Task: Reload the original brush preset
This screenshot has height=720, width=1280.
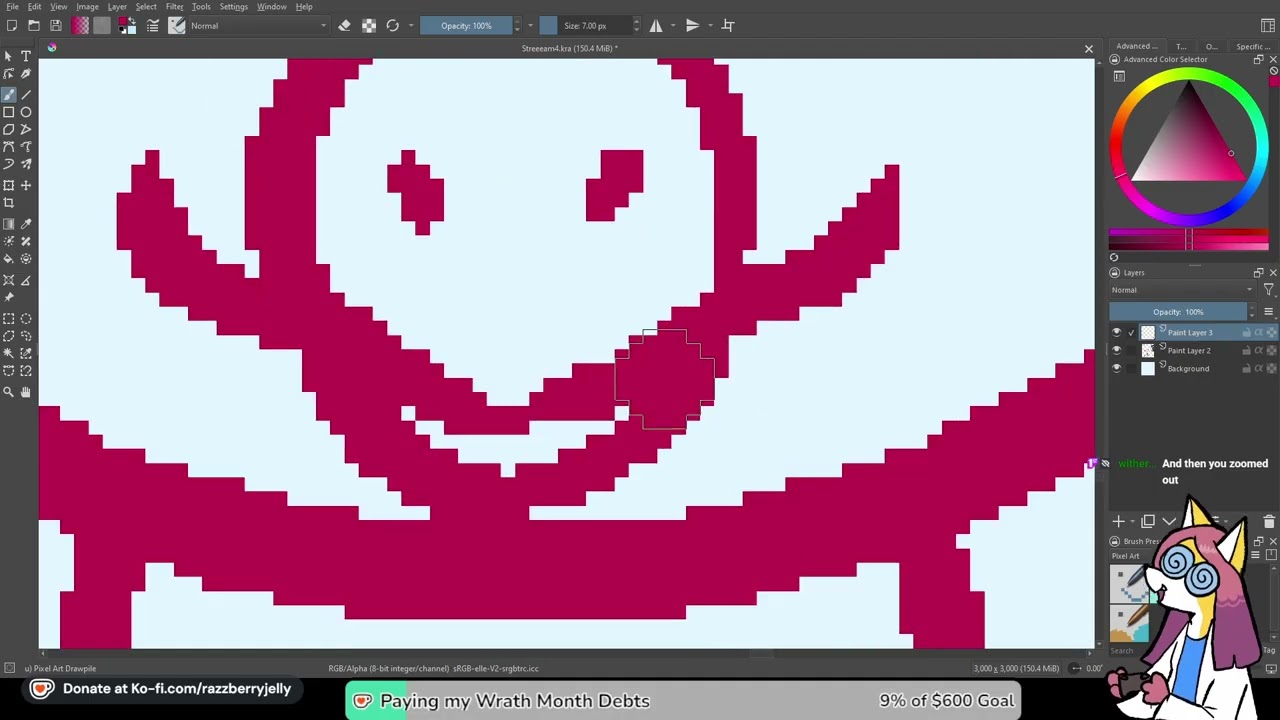Action: [393, 25]
